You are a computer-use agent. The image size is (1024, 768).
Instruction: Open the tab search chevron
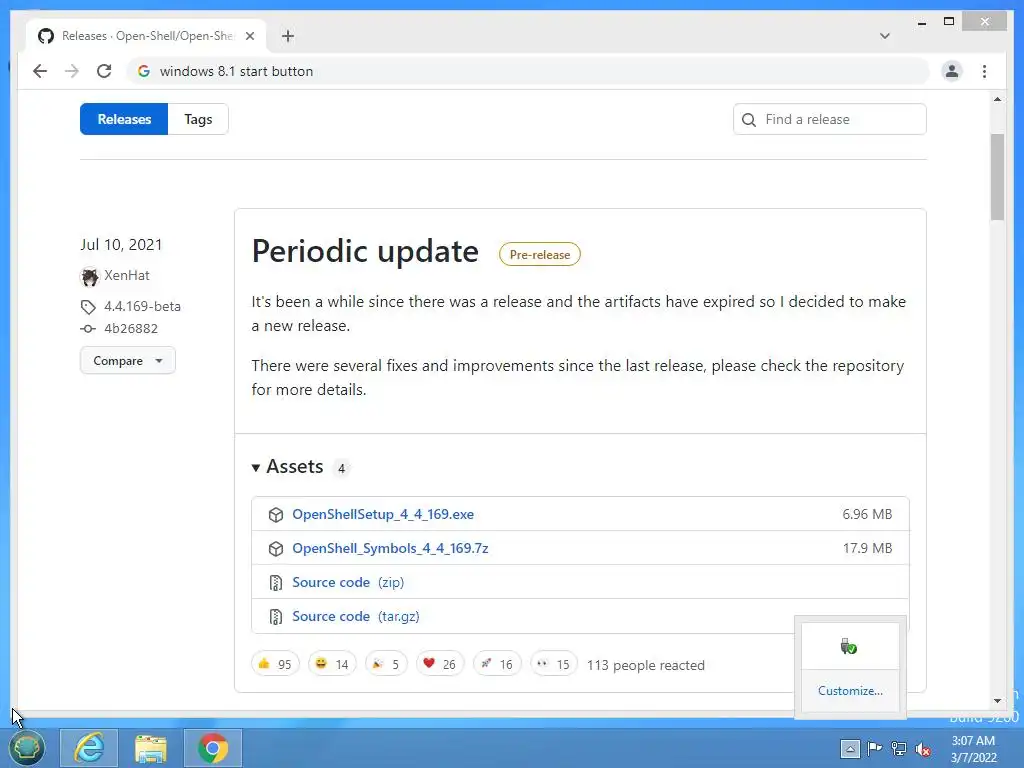(884, 36)
